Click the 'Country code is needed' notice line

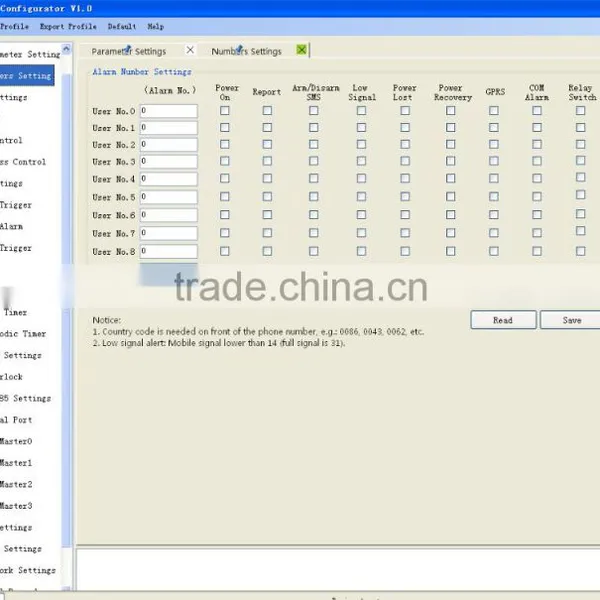pyautogui.click(x=258, y=331)
